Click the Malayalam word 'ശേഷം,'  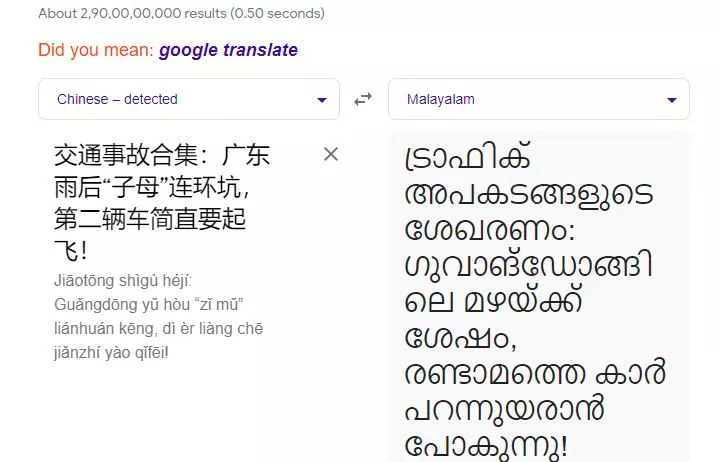click(x=460, y=337)
